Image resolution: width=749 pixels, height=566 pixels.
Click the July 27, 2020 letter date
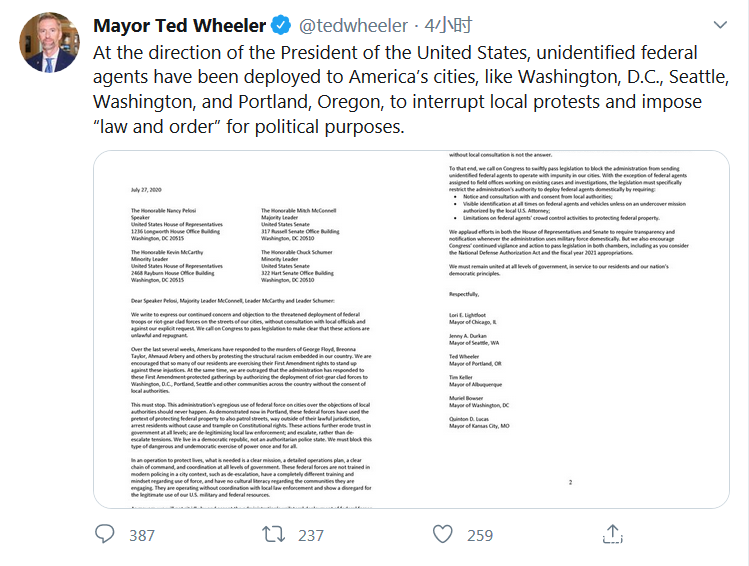pyautogui.click(x=146, y=188)
